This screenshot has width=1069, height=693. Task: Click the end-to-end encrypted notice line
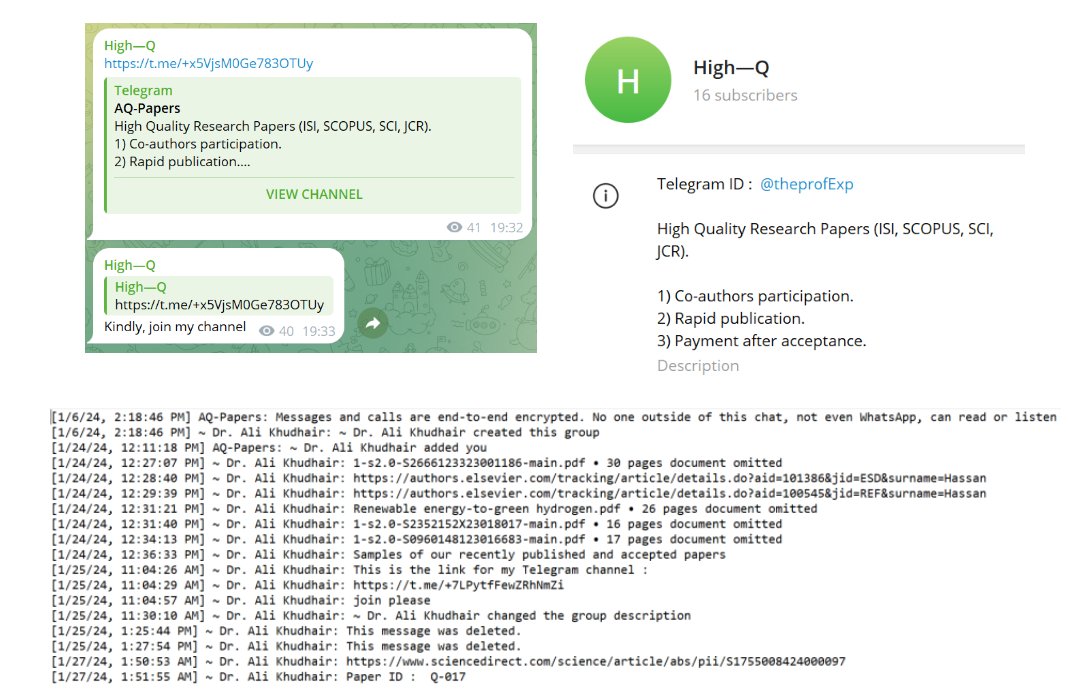click(554, 417)
